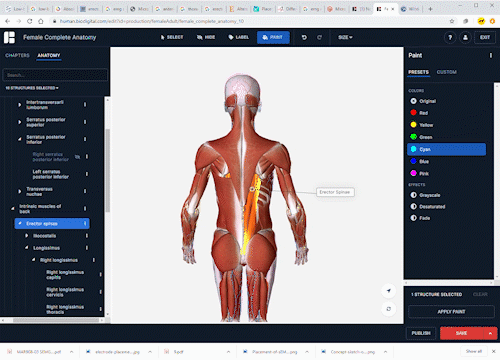500x360 pixels.
Task: Switch to the Presets tab
Action: point(419,72)
